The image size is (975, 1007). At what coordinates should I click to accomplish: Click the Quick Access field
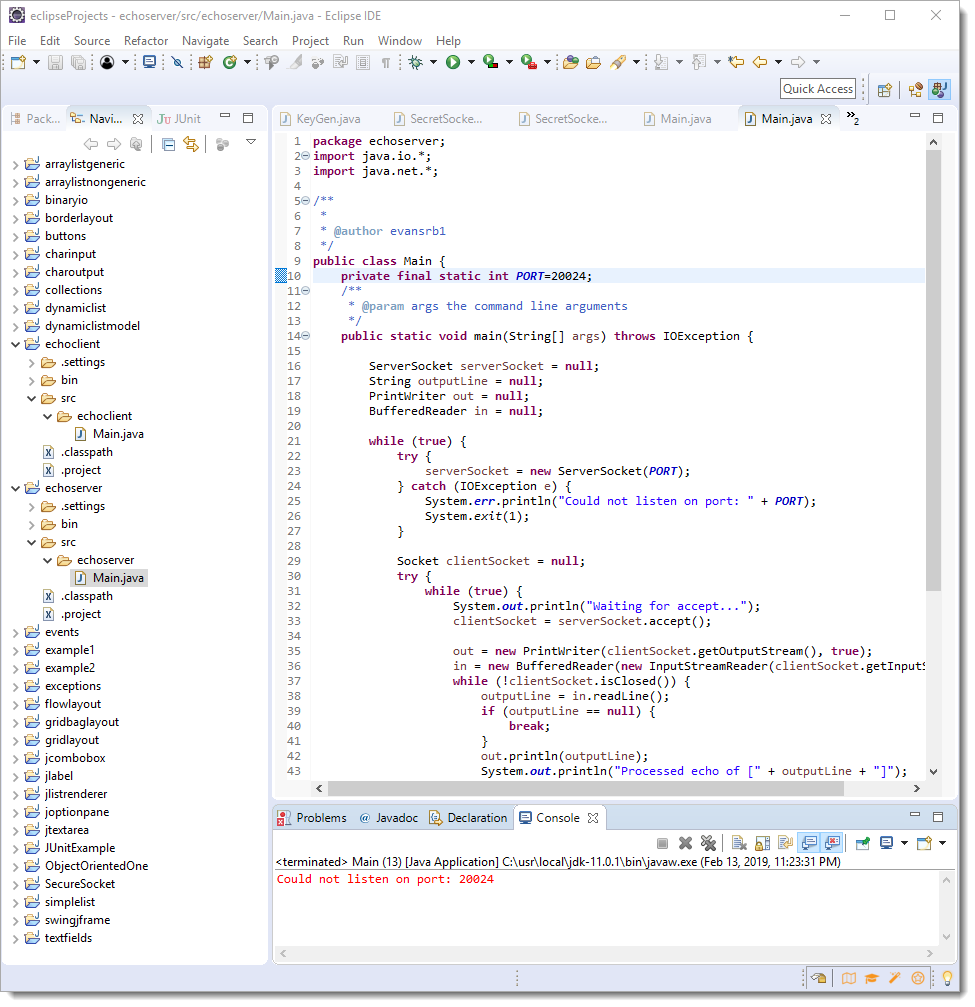point(818,89)
